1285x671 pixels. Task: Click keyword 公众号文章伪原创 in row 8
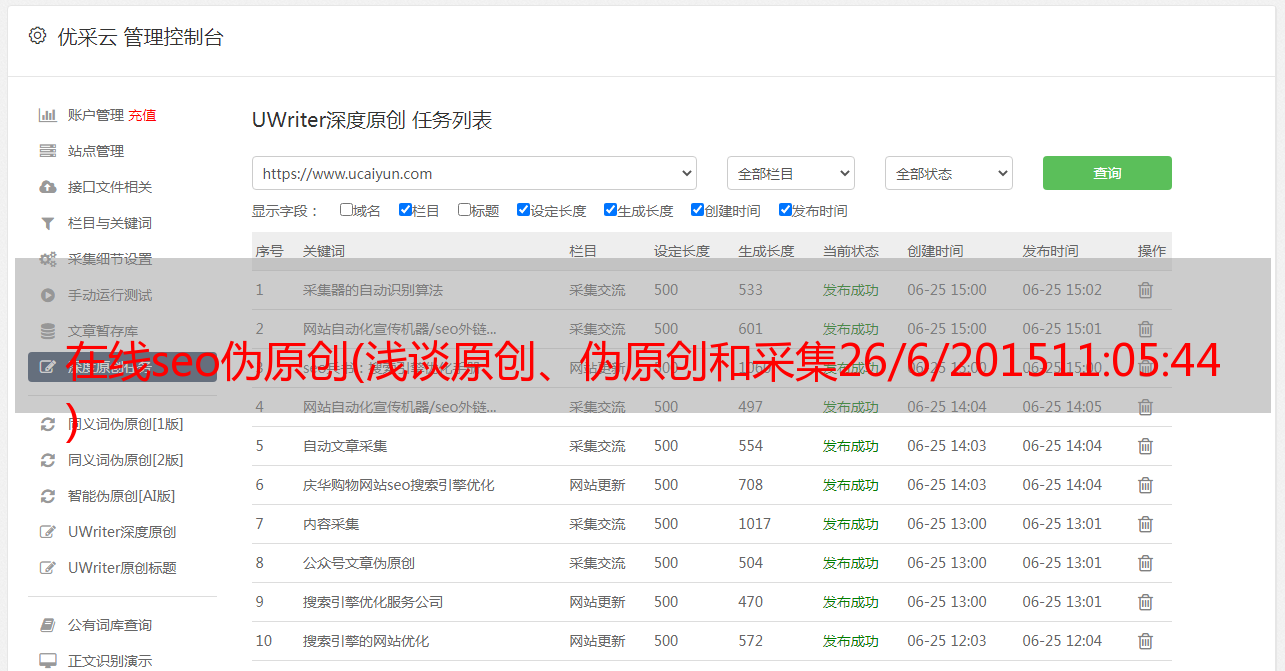pos(358,563)
